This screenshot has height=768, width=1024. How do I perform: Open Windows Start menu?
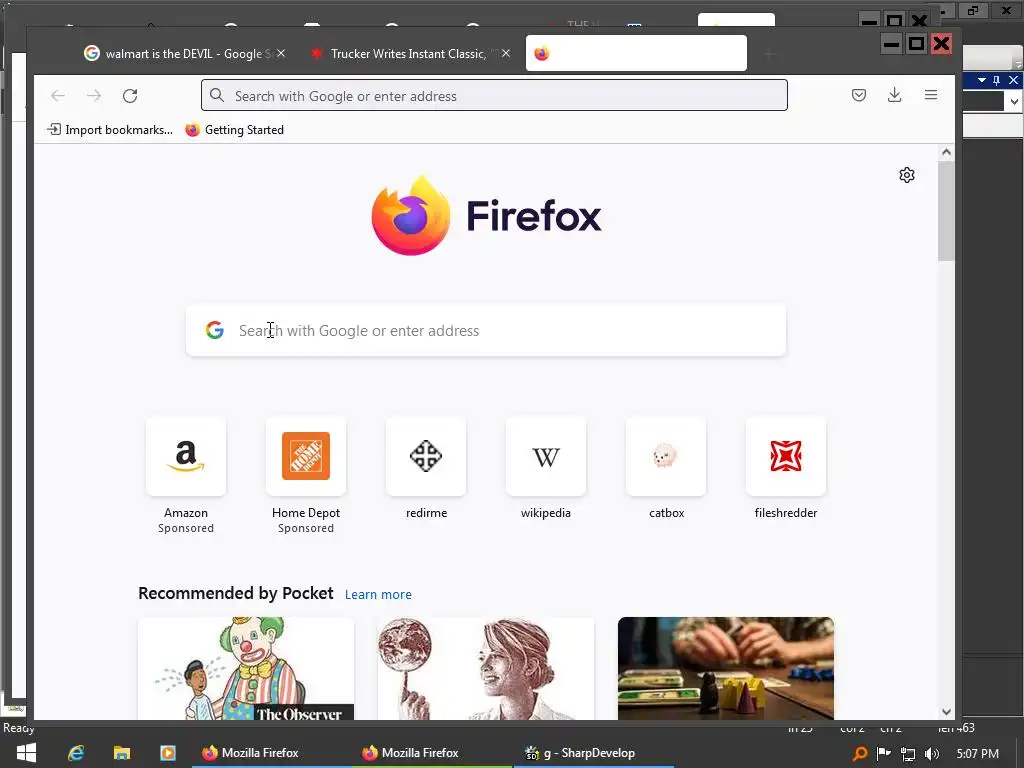click(26, 753)
